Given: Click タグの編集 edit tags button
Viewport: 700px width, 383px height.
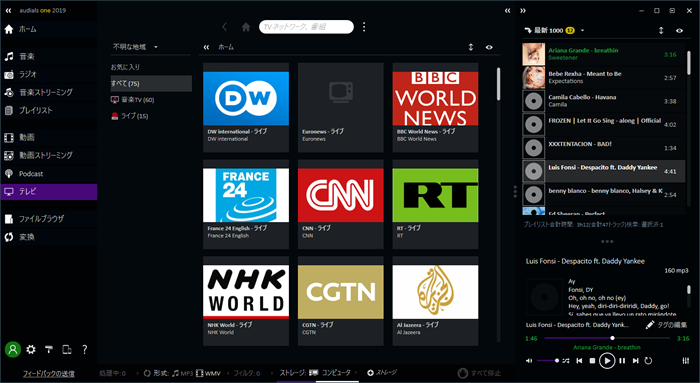Looking at the screenshot, I should (x=666, y=325).
